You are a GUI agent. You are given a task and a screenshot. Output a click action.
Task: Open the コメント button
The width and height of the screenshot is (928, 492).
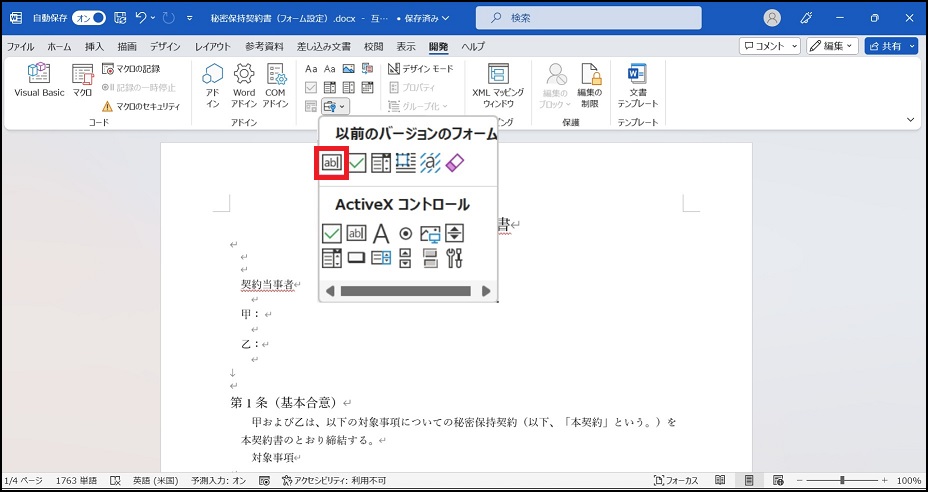(x=770, y=46)
